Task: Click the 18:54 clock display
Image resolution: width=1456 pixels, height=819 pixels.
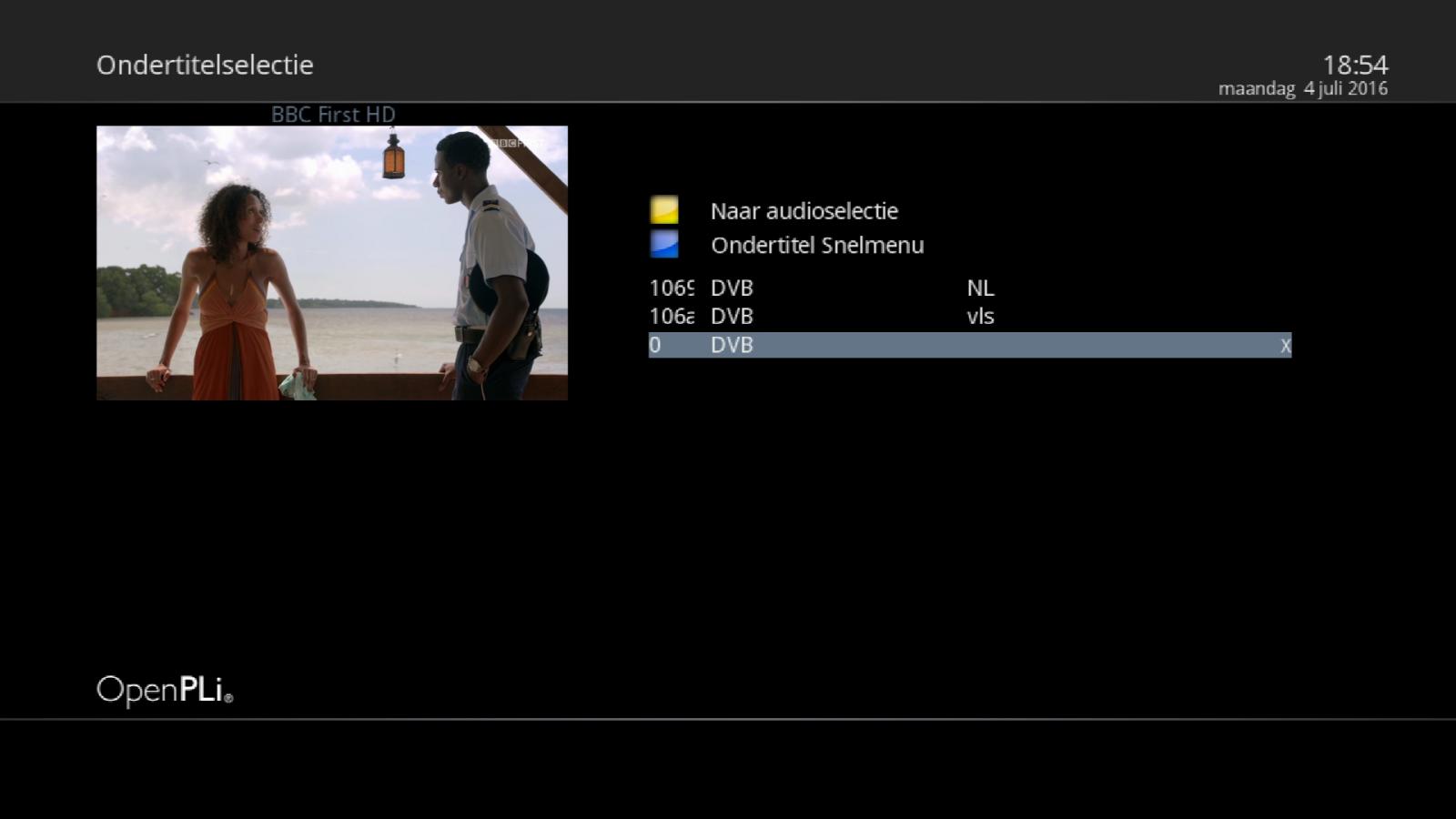Action: pos(1354,65)
